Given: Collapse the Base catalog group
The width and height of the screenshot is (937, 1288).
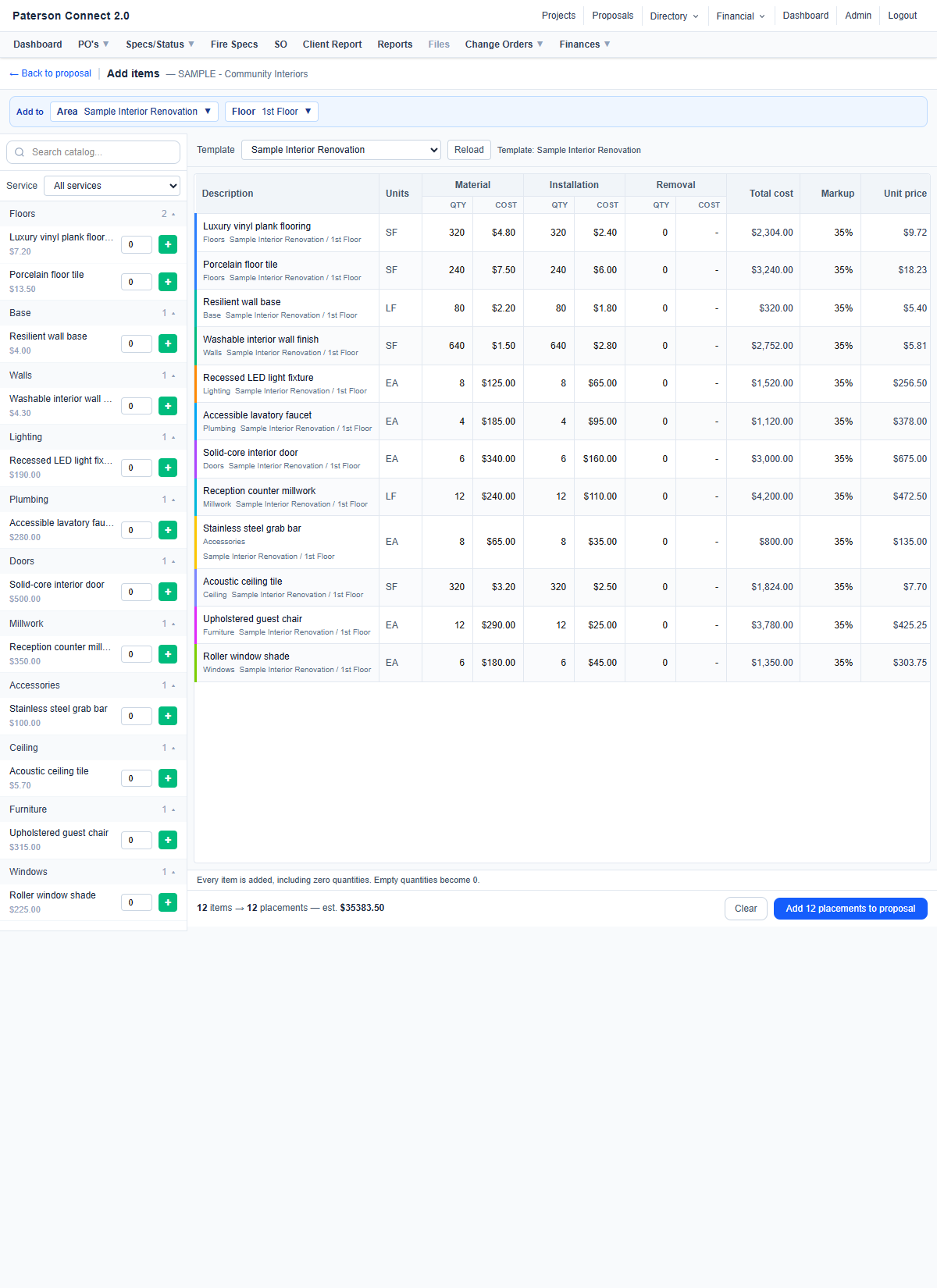Looking at the screenshot, I should click(93, 313).
